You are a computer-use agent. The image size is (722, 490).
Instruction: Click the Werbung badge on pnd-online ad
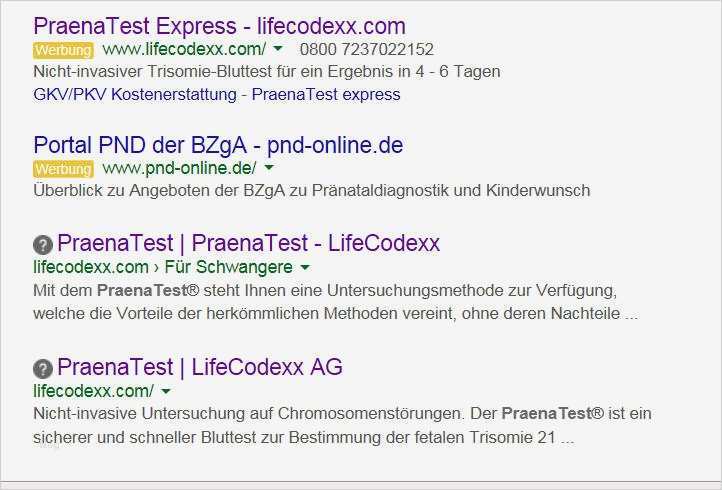[x=63, y=168]
